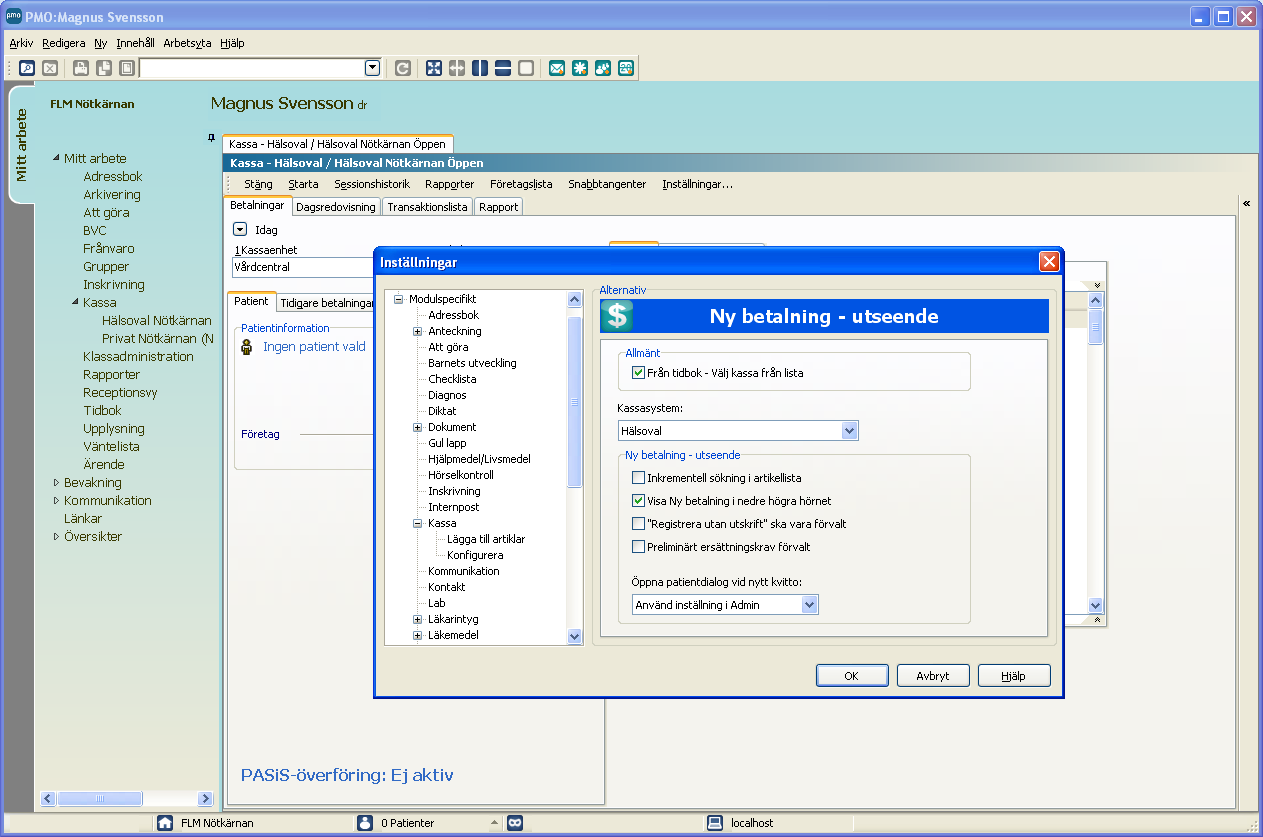1263x837 pixels.
Task: Open the Tidigare betalningar tab
Action: (x=324, y=301)
